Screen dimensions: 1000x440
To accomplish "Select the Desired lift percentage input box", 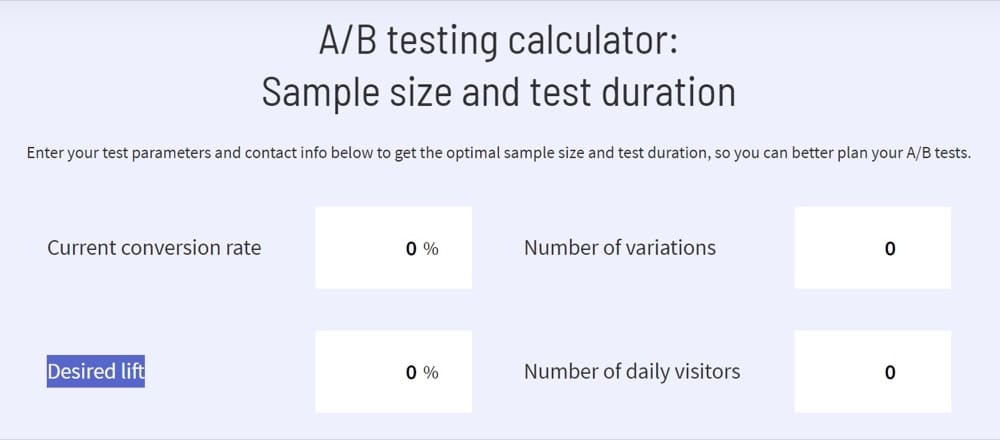I will coord(393,371).
